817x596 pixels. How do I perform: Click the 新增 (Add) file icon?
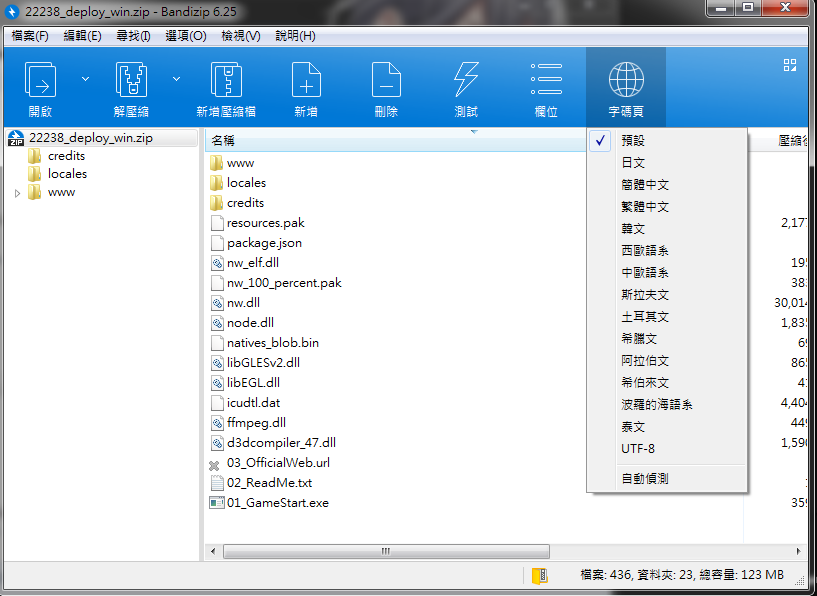(306, 79)
